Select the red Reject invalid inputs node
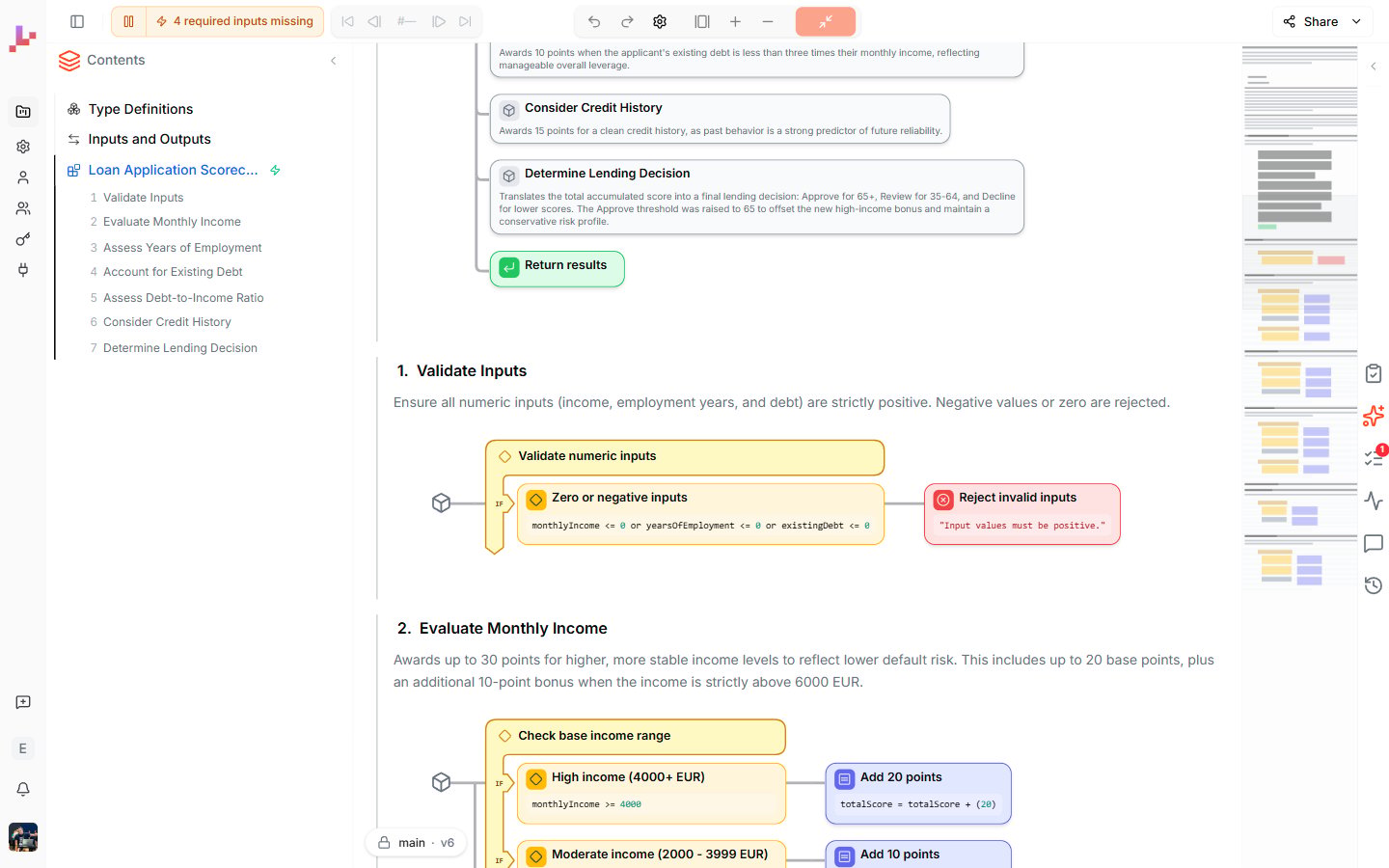 point(1022,514)
